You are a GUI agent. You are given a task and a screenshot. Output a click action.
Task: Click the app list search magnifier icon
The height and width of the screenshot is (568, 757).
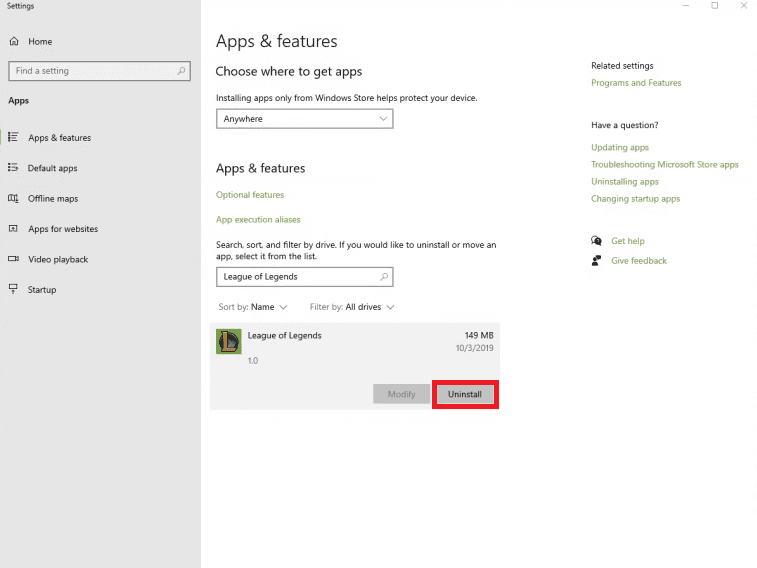tap(384, 277)
